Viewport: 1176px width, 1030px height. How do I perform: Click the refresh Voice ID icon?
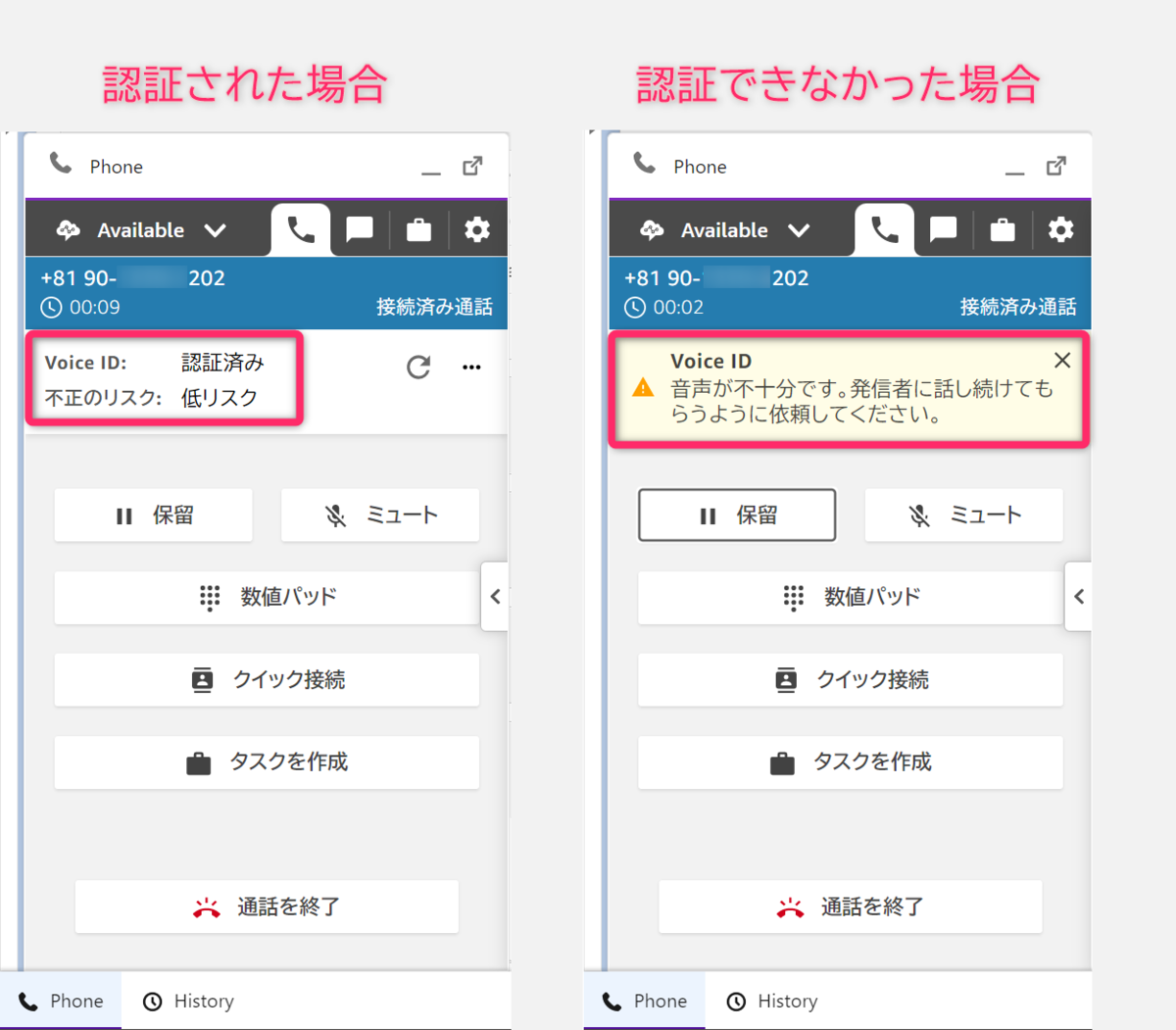point(418,368)
